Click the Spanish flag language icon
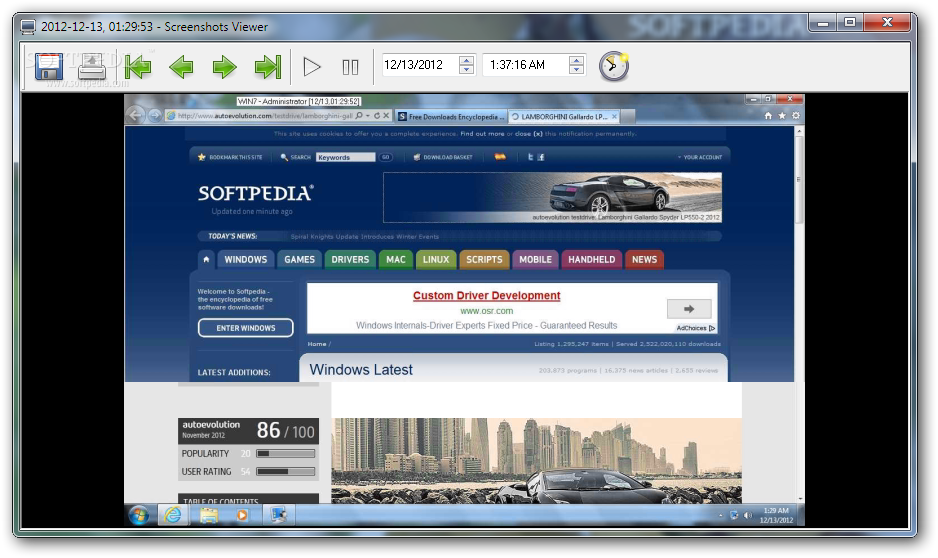 pos(500,157)
